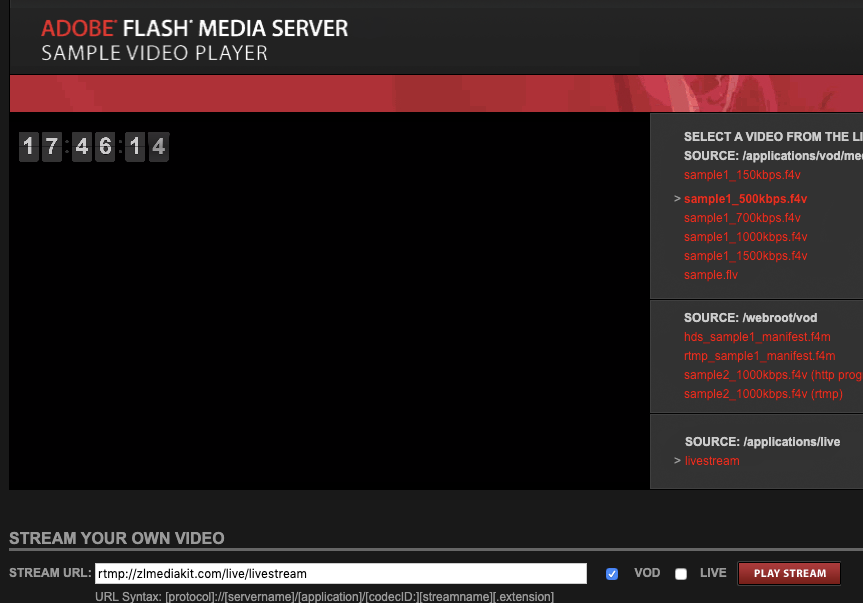Play the sample.flv file
This screenshot has width=863, height=603.
click(x=710, y=274)
